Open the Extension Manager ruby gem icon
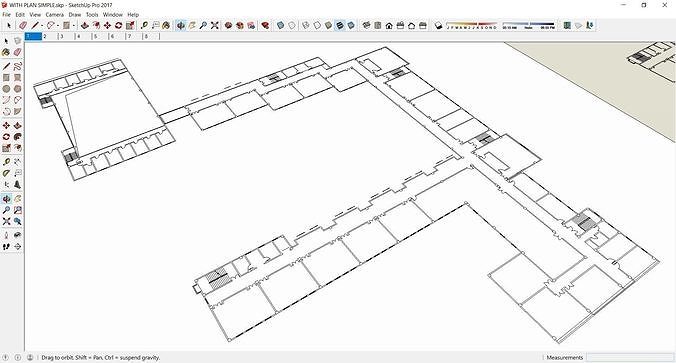 coord(266,25)
